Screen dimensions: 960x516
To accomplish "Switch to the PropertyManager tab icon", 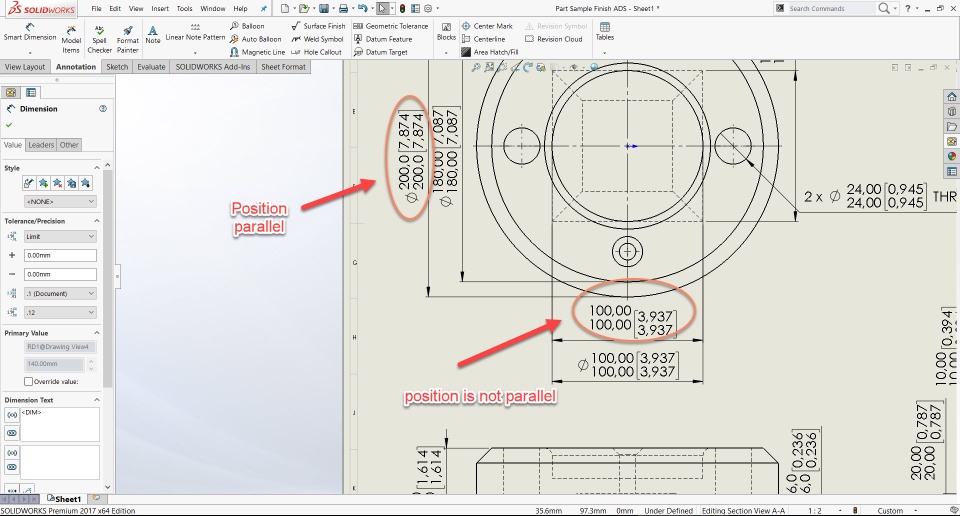I will click(x=31, y=92).
